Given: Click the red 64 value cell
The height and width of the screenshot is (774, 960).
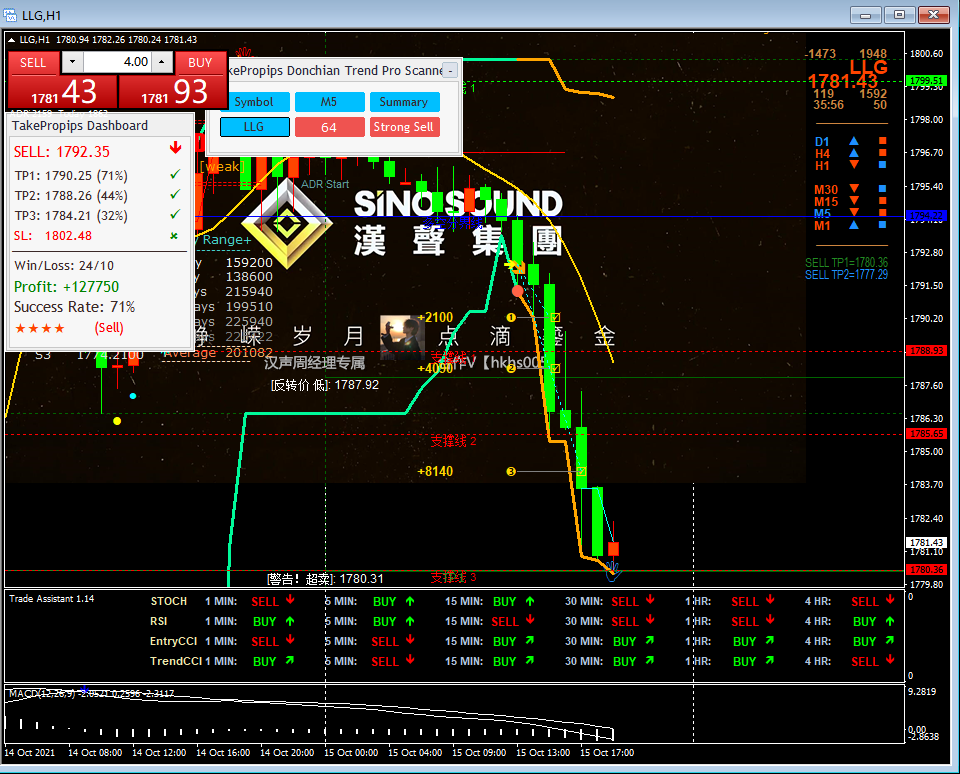Looking at the screenshot, I should [x=329, y=127].
